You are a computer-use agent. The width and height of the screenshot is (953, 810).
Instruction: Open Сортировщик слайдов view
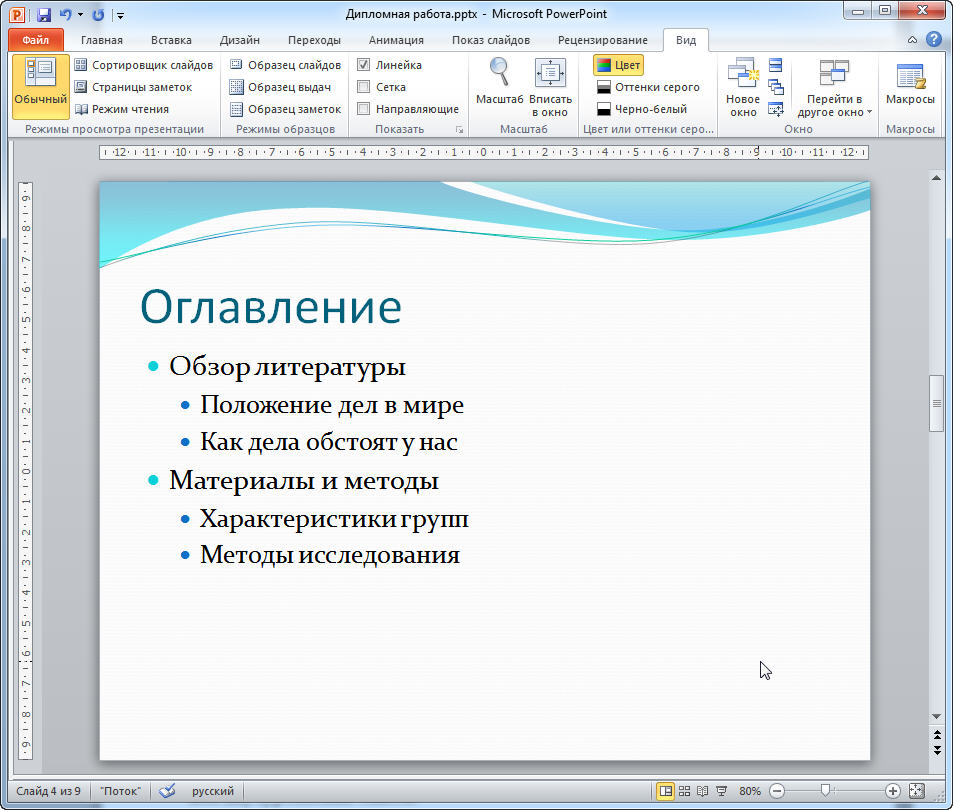143,65
